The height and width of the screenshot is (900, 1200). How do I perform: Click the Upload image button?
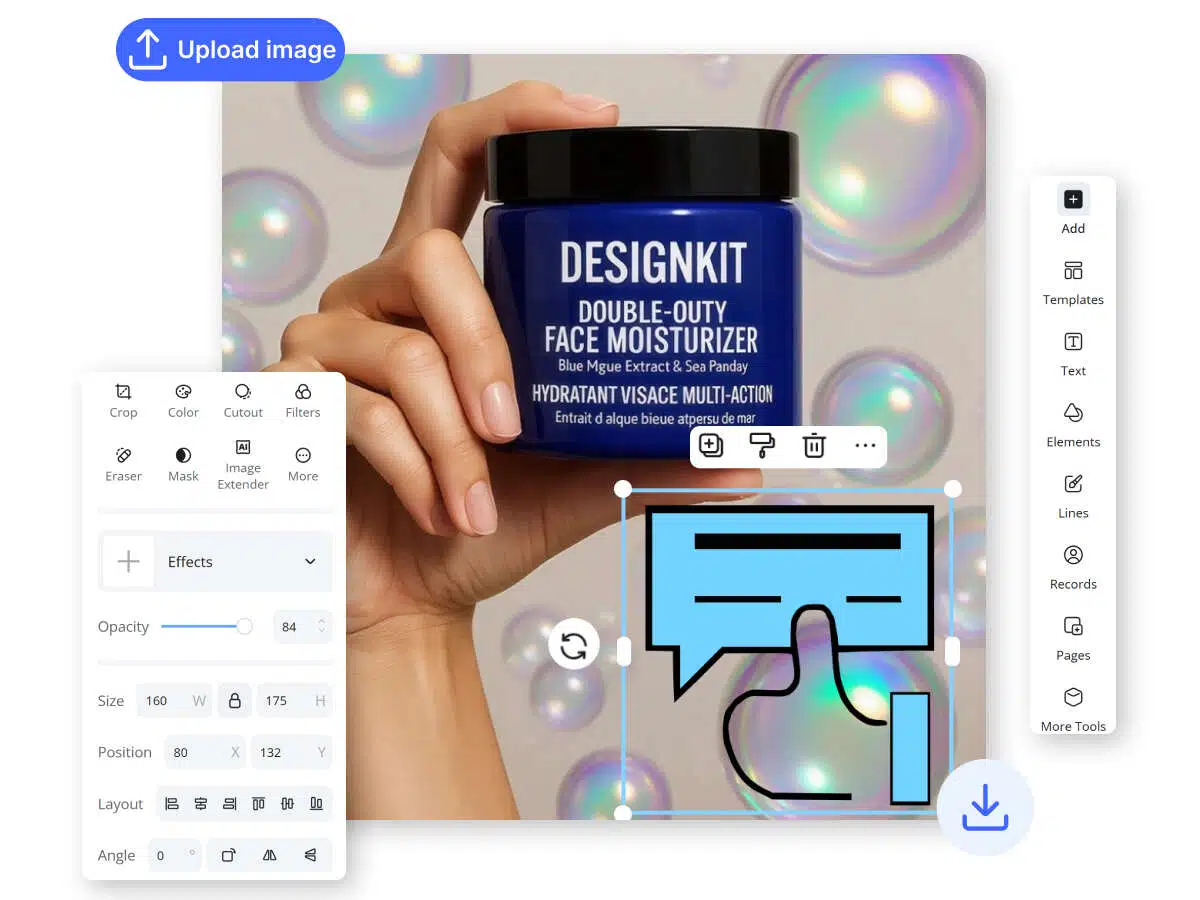230,49
